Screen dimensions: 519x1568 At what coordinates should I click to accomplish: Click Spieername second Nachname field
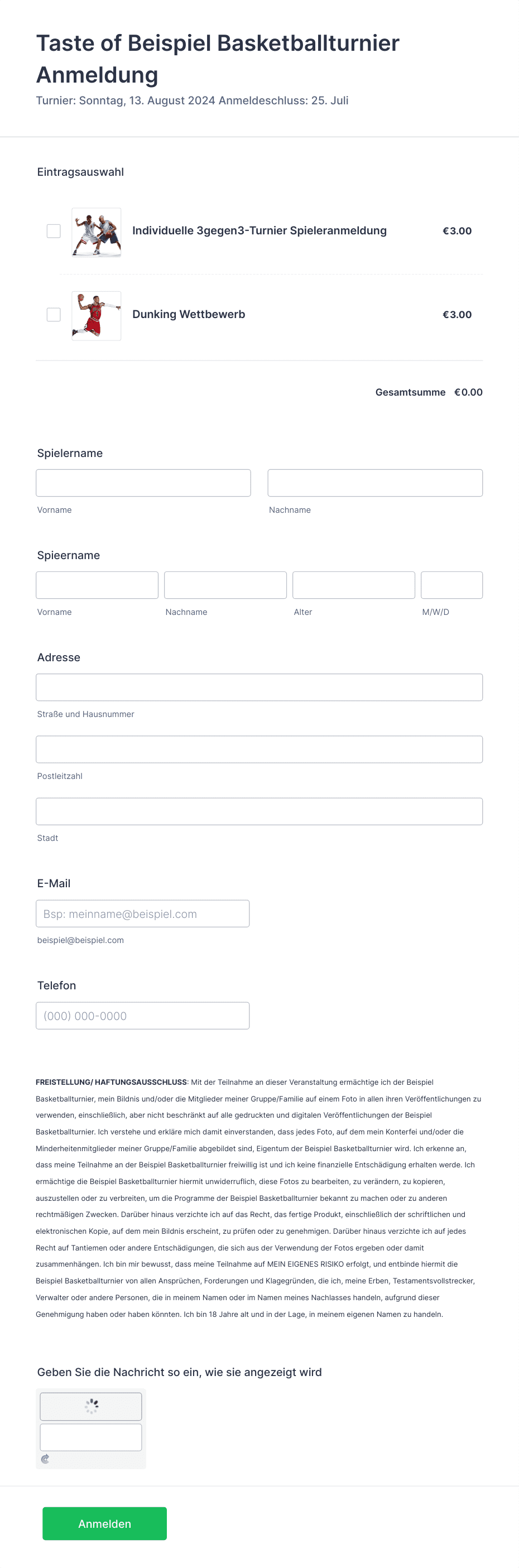[x=225, y=585]
